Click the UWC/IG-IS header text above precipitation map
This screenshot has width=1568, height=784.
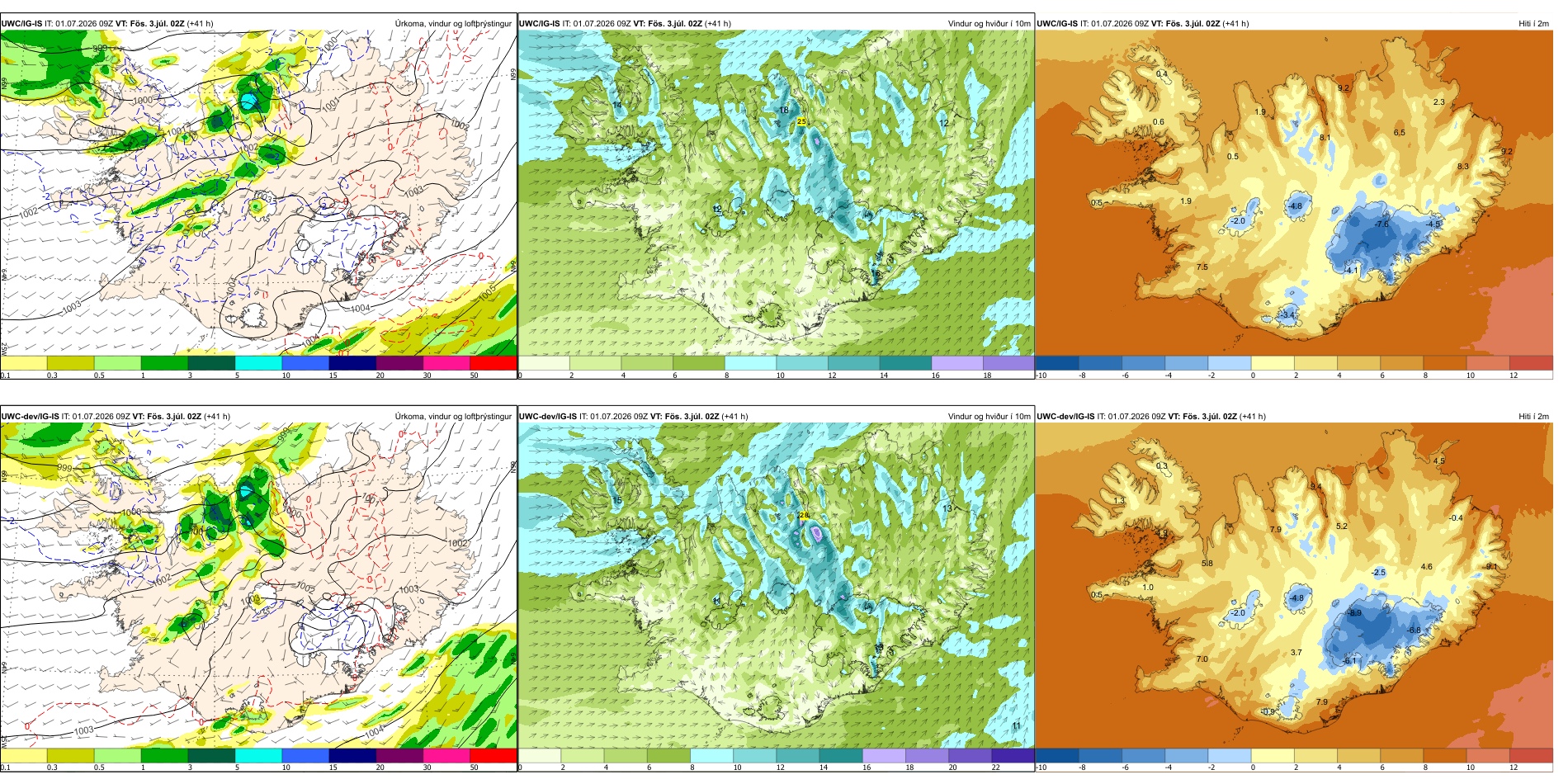pyautogui.click(x=106, y=24)
